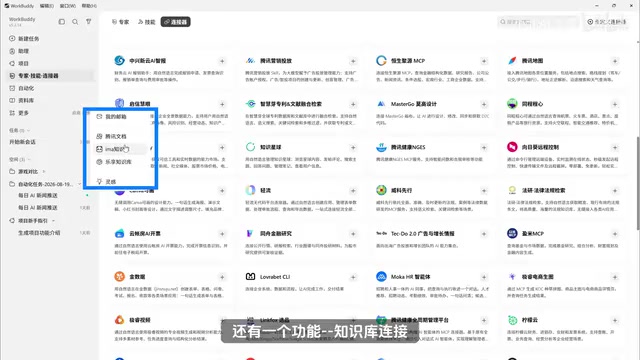Image resolution: width=640 pixels, height=360 pixels.
Task: Click the 轻流 logo icon
Action: pyautogui.click(x=250, y=190)
